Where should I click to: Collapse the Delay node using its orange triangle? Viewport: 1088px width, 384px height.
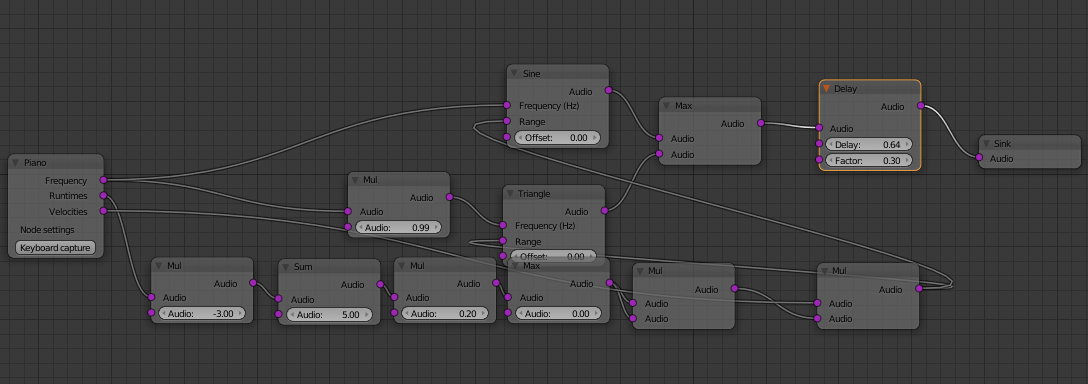tap(826, 89)
